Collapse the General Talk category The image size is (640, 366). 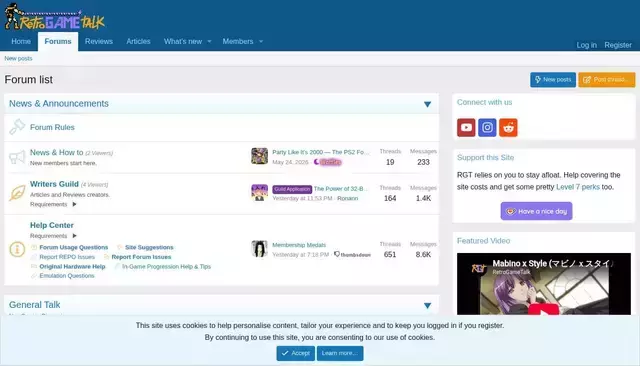[427, 305]
